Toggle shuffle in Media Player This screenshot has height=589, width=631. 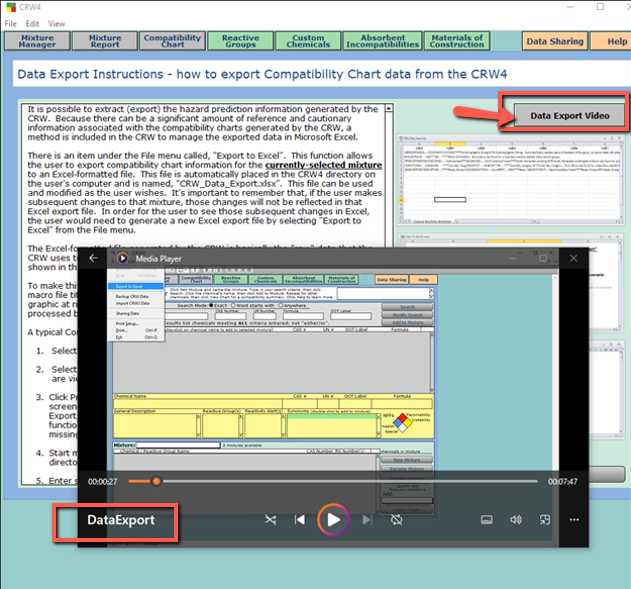pyautogui.click(x=270, y=520)
